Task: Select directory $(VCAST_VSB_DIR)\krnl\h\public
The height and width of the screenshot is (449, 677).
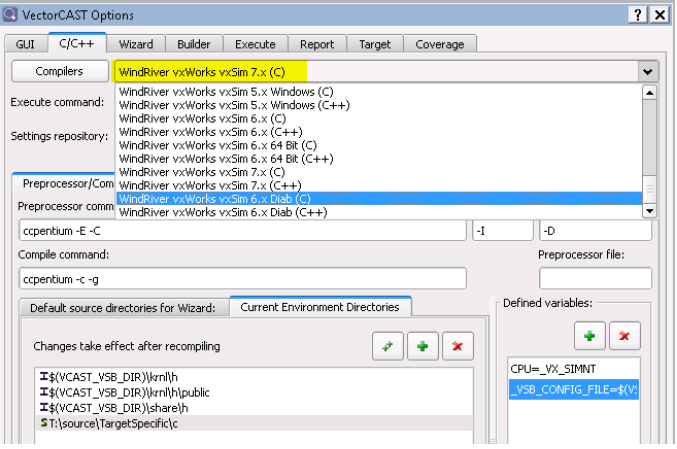Action: tap(254, 392)
